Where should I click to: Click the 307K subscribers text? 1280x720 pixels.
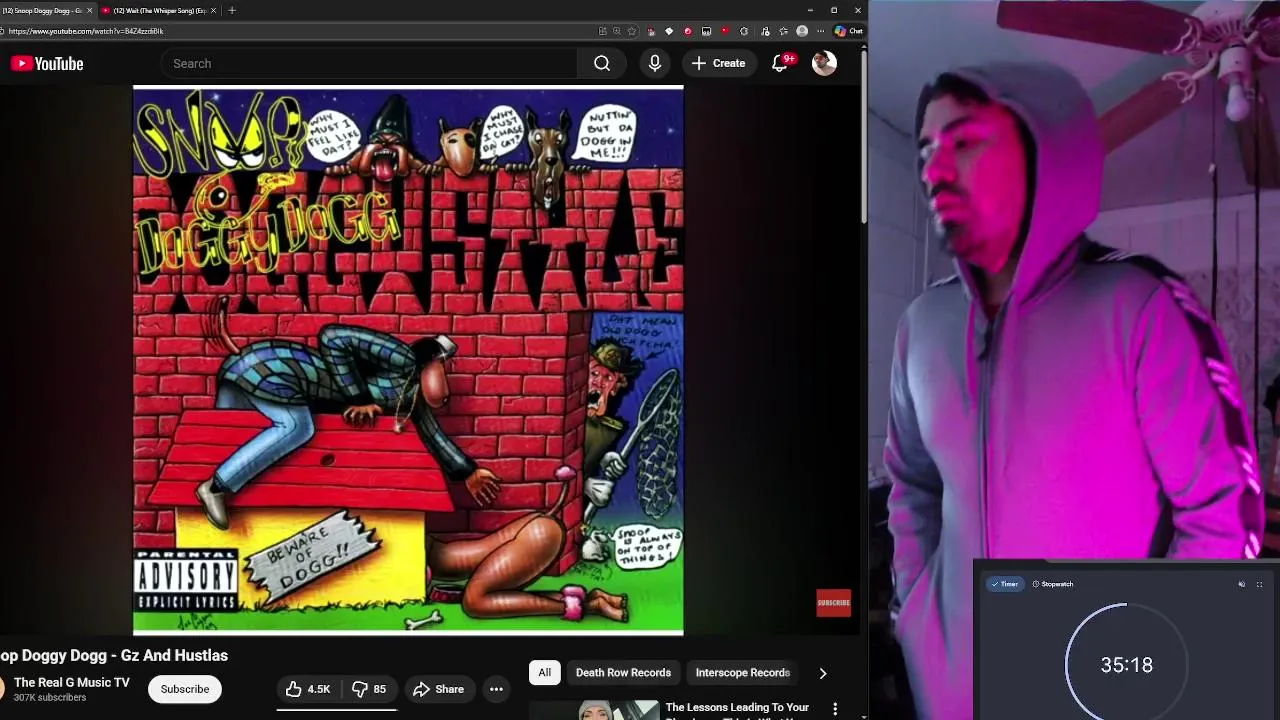tap(50, 698)
